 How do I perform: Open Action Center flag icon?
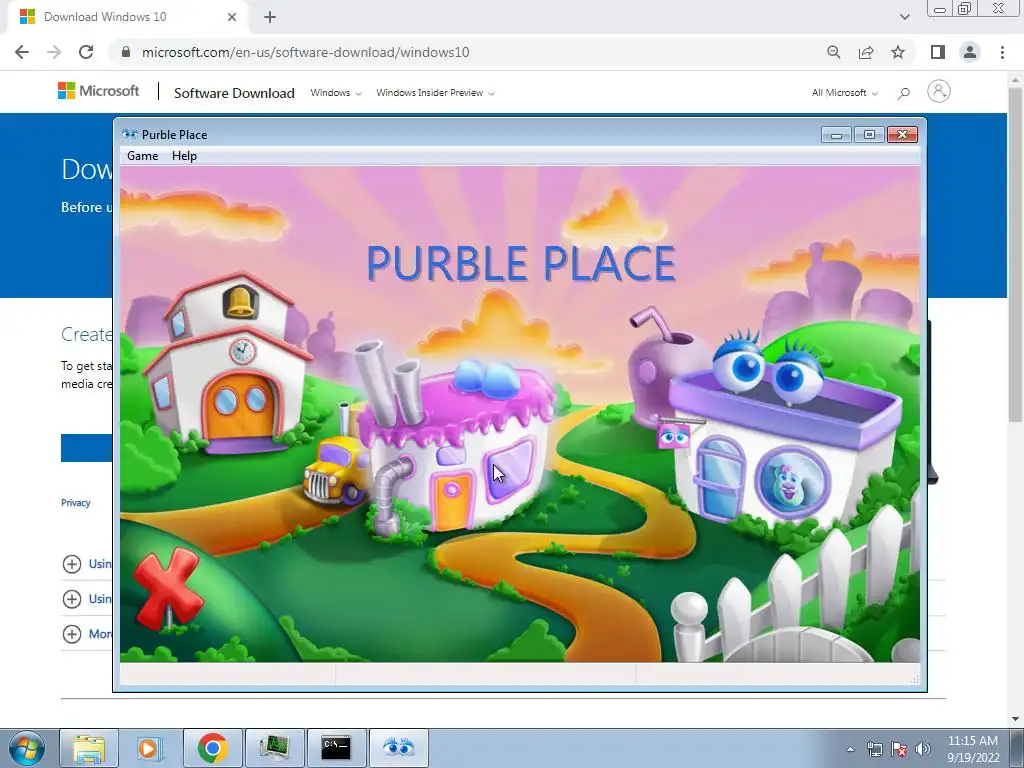point(899,749)
